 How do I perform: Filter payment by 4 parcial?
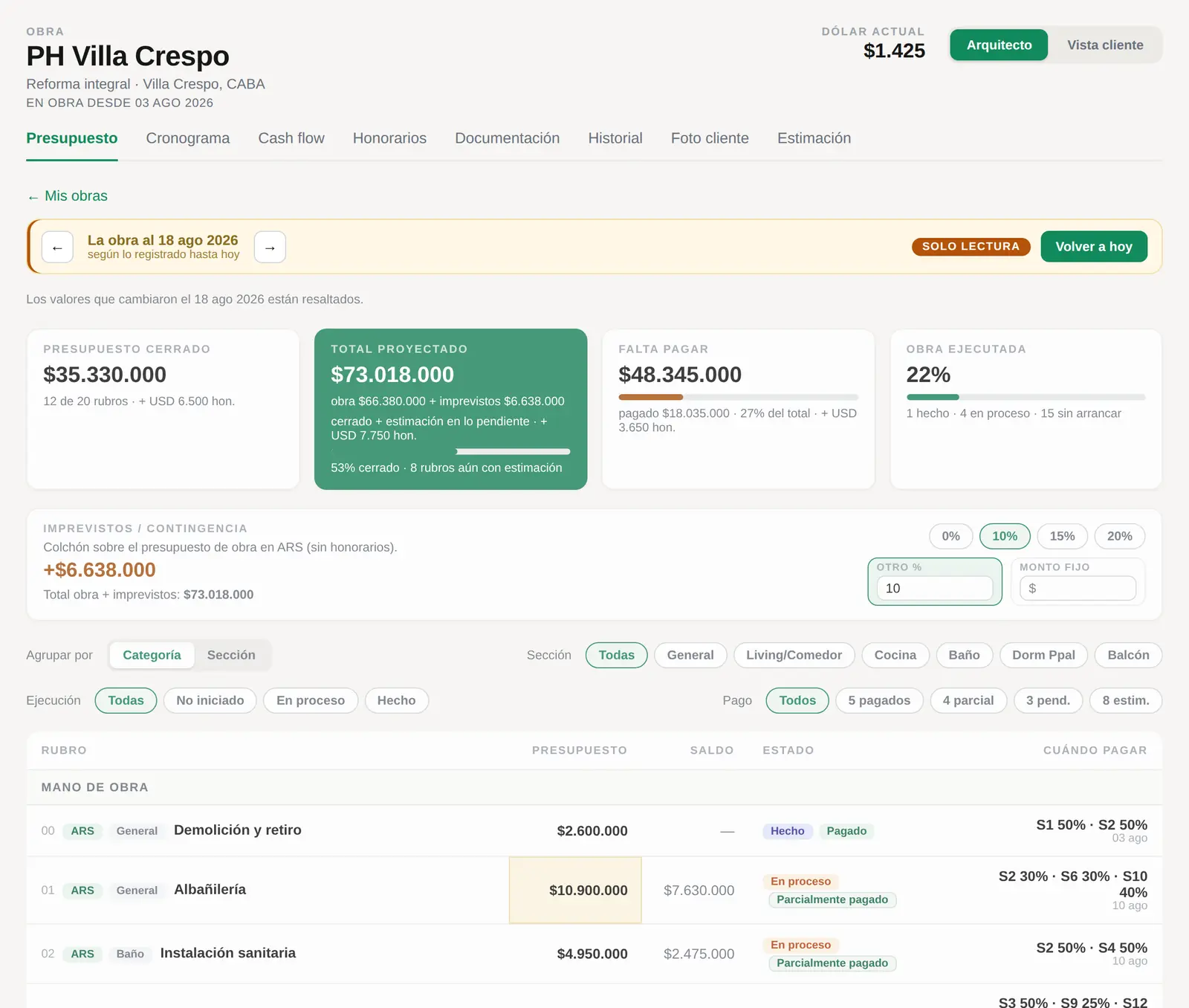(x=968, y=700)
